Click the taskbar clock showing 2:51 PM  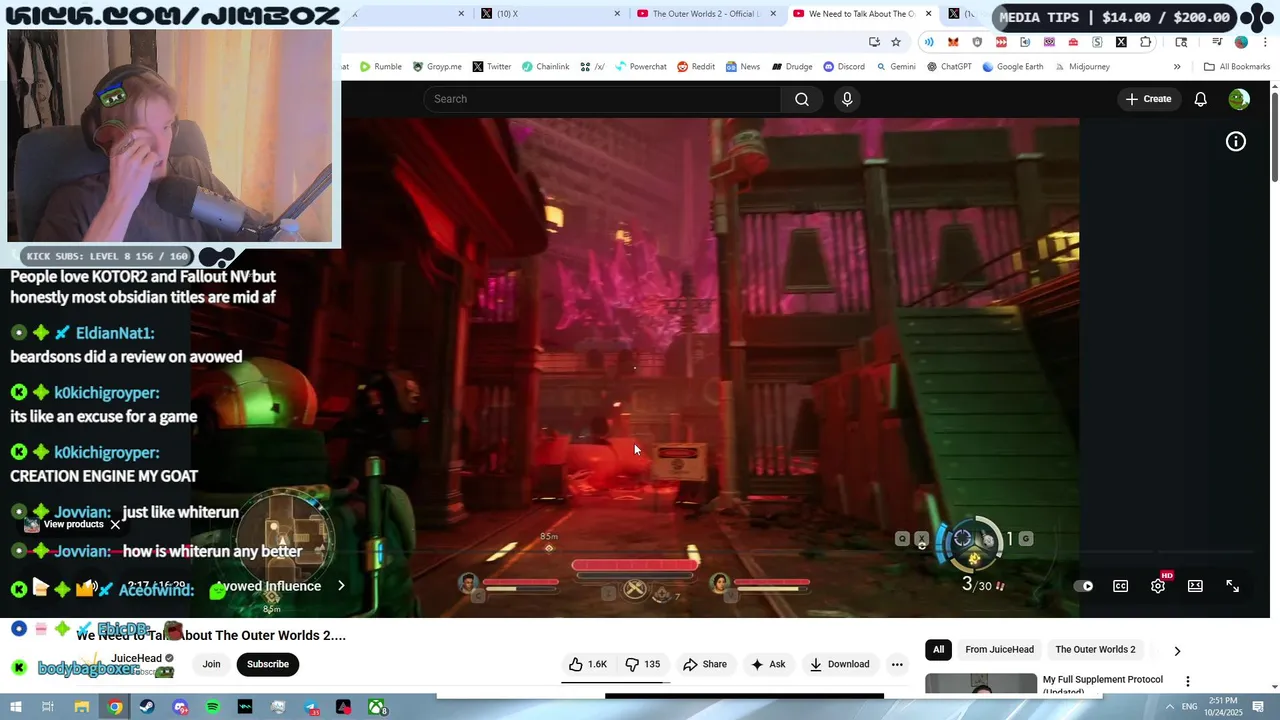[x=1223, y=707]
